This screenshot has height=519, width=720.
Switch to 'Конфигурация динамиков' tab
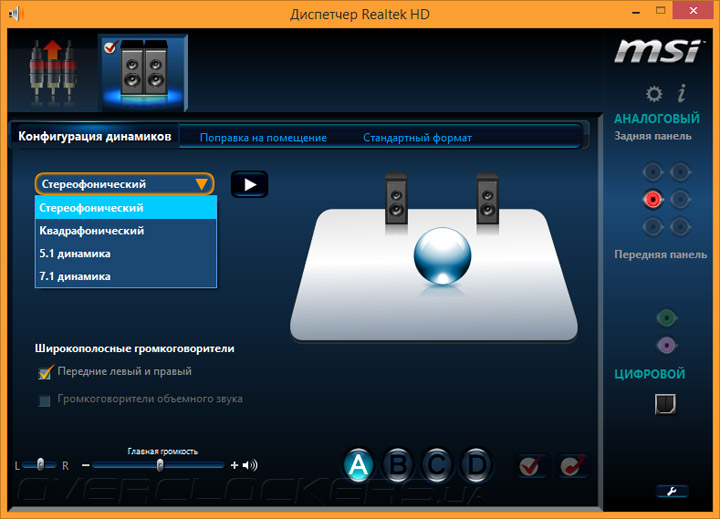pos(95,136)
